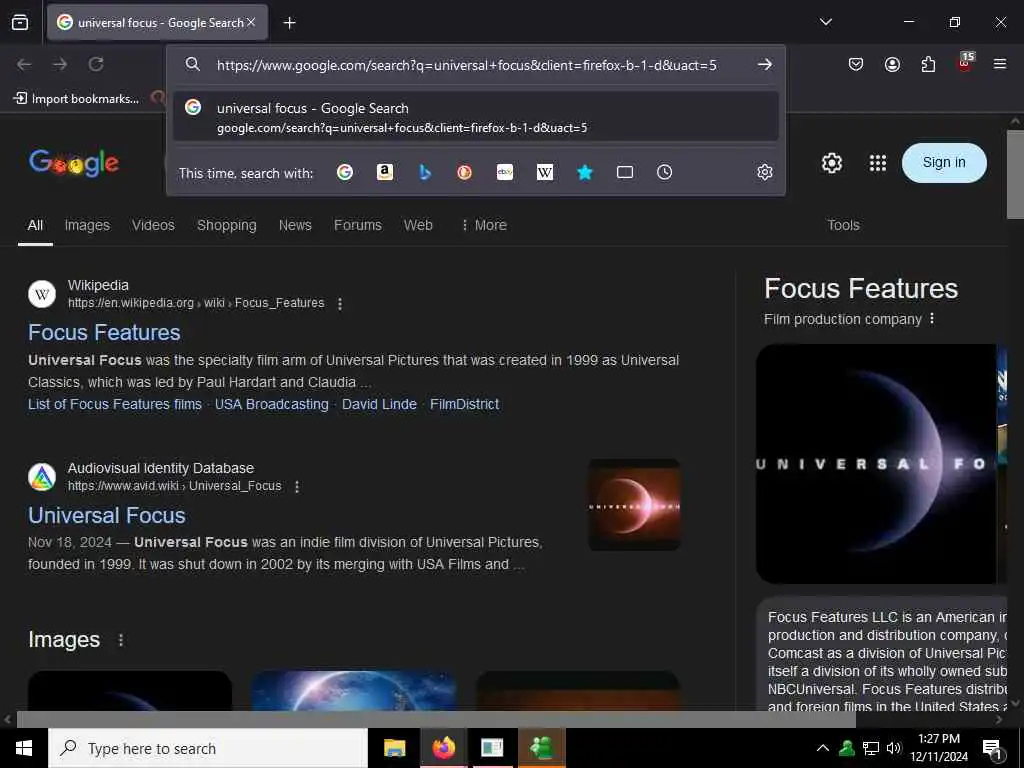Open search settings gear in URL dropdown
The image size is (1024, 768).
(765, 172)
